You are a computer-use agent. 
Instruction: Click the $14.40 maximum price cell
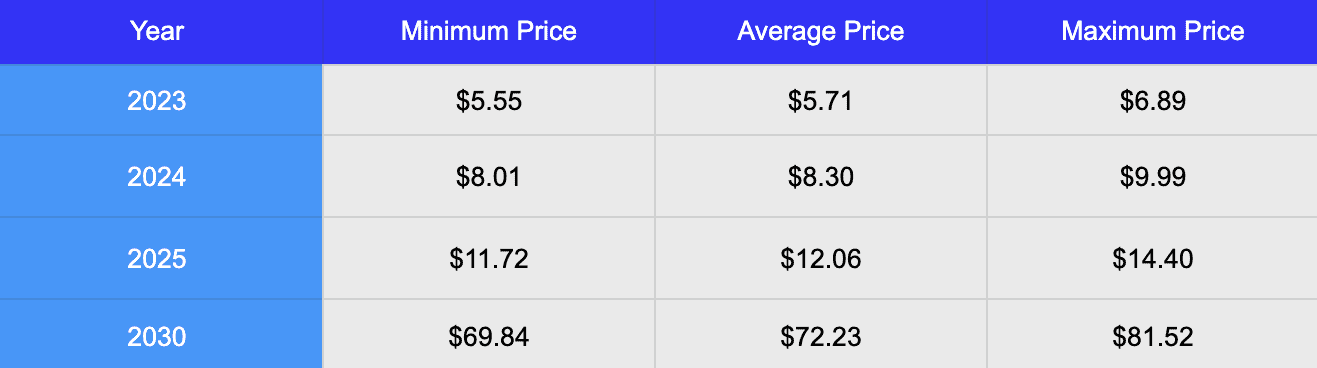[1152, 258]
